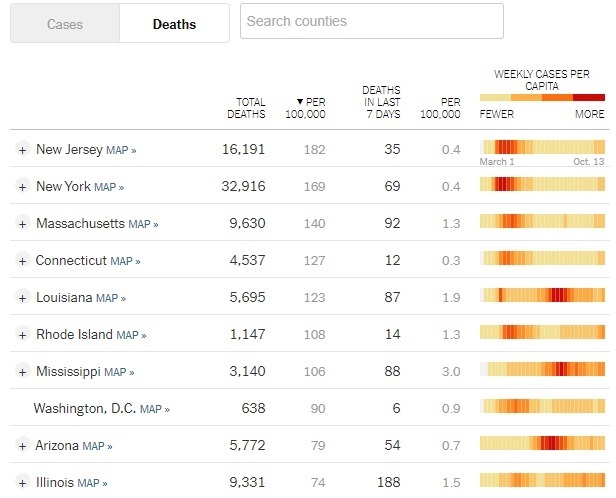Click plus icon beside Mississippi
This screenshot has width=616, height=498.
click(x=22, y=372)
